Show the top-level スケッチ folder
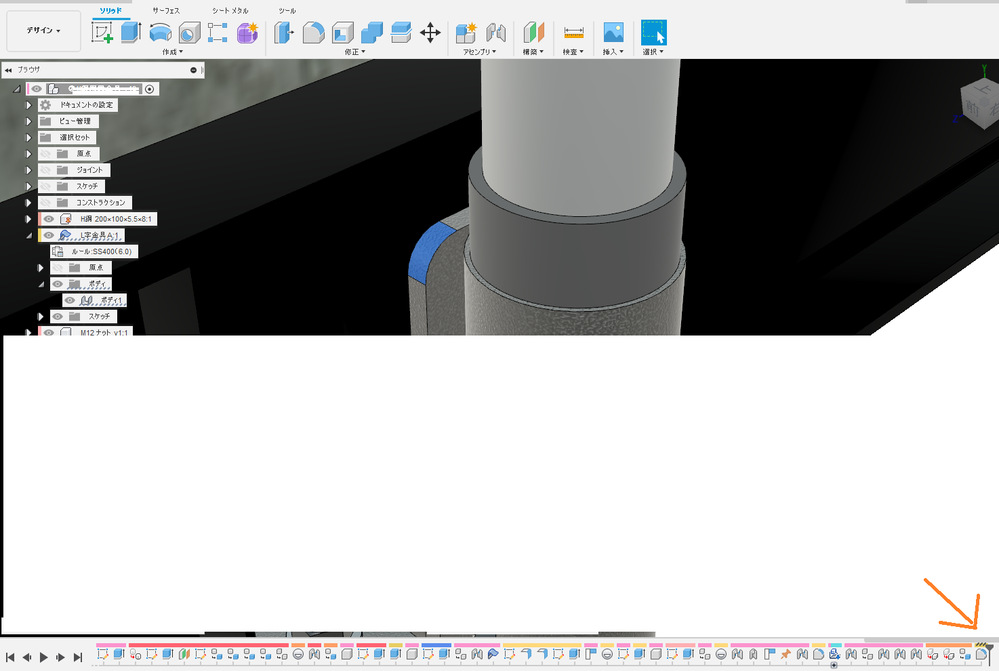Image resolution: width=999 pixels, height=671 pixels. pos(45,186)
